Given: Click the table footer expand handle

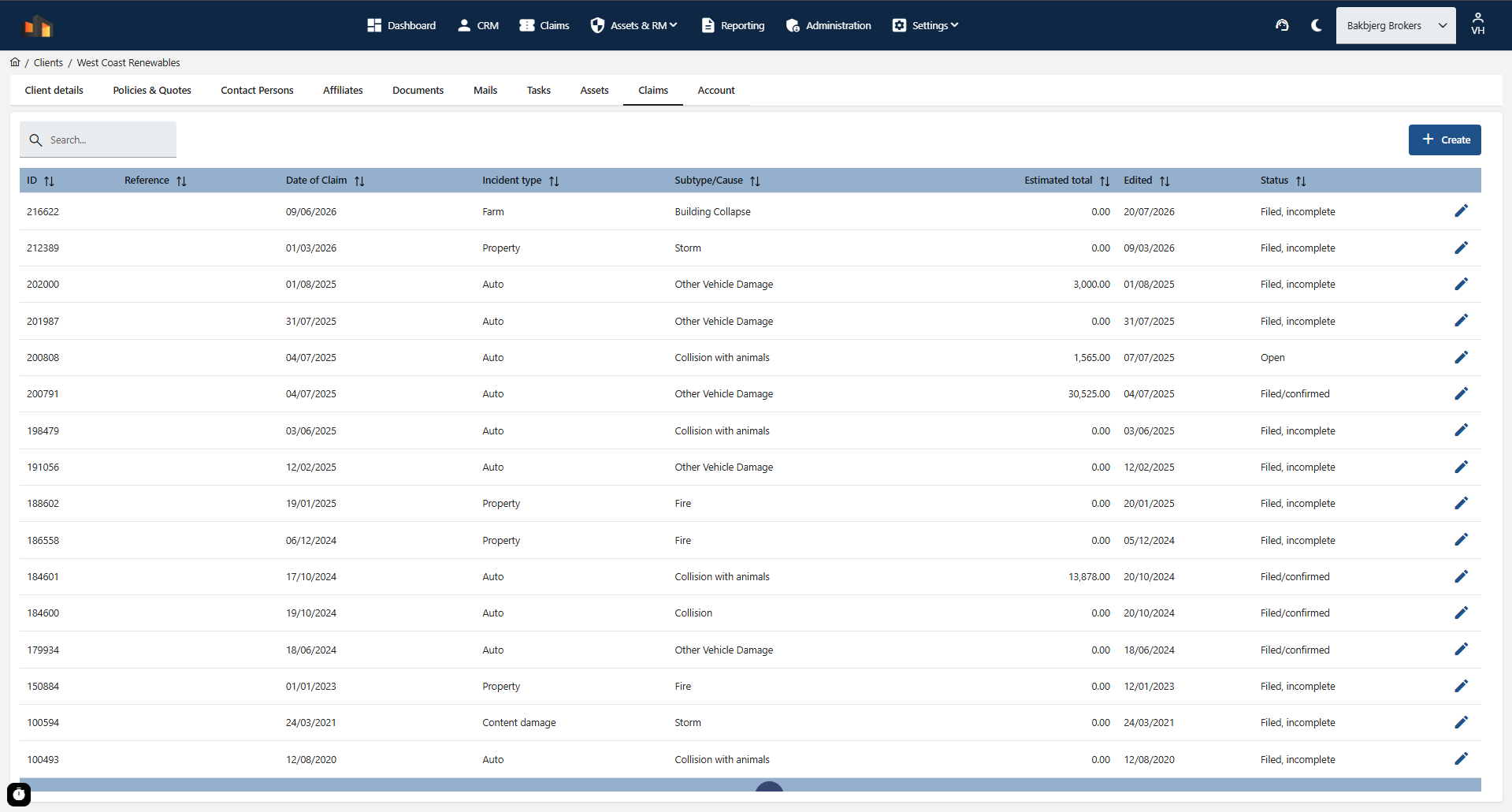Looking at the screenshot, I should click(x=769, y=786).
